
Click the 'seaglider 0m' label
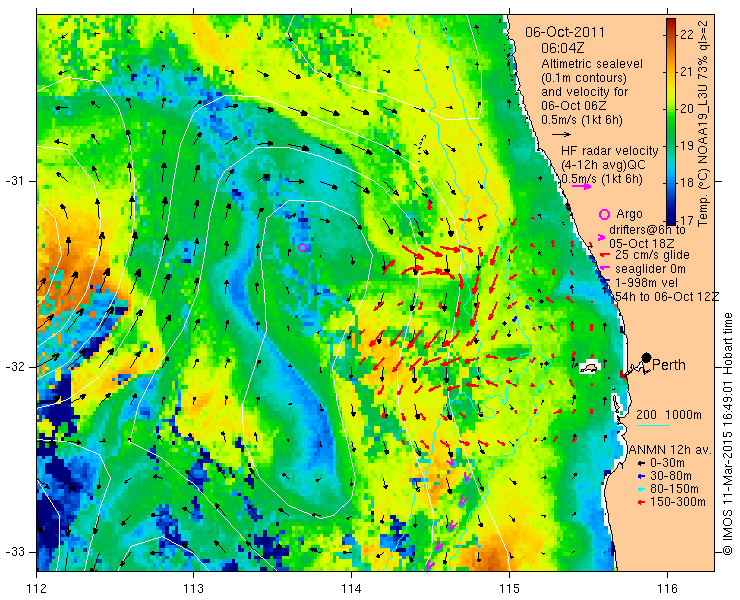650,269
